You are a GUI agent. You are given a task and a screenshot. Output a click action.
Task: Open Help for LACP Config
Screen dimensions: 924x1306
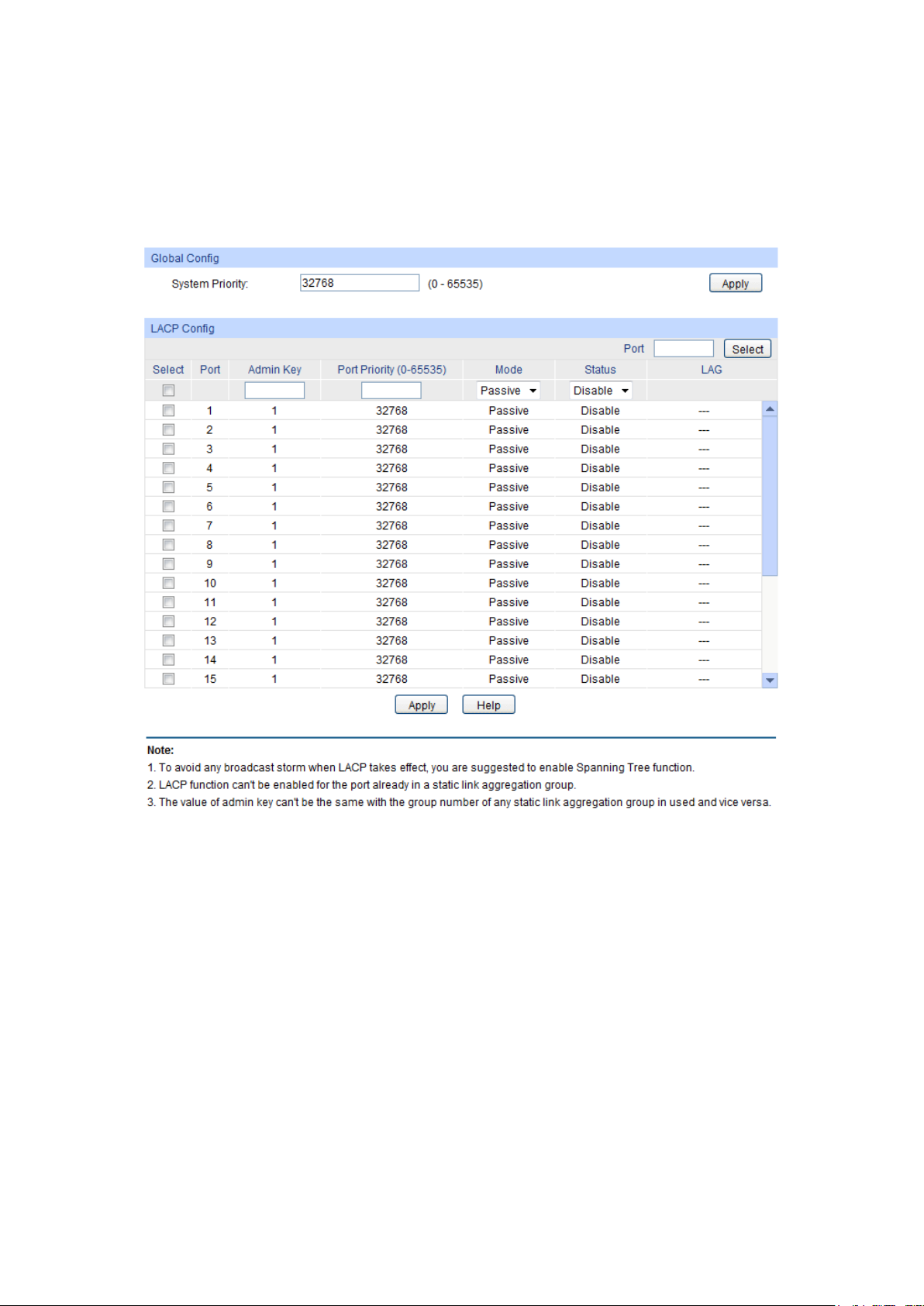pyautogui.click(x=488, y=705)
